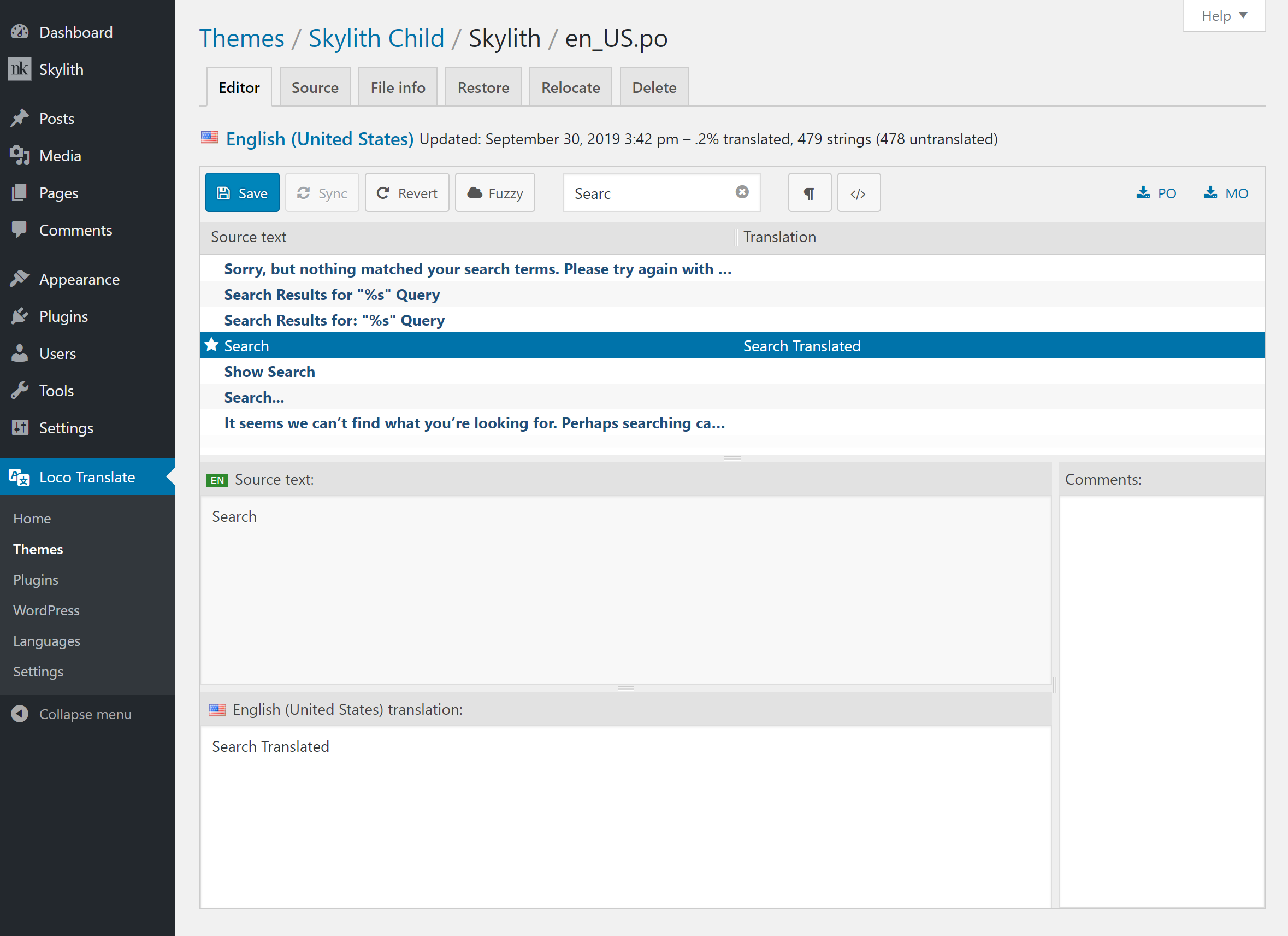Clear the search filter field
The image size is (1288, 936).
pos(742,192)
